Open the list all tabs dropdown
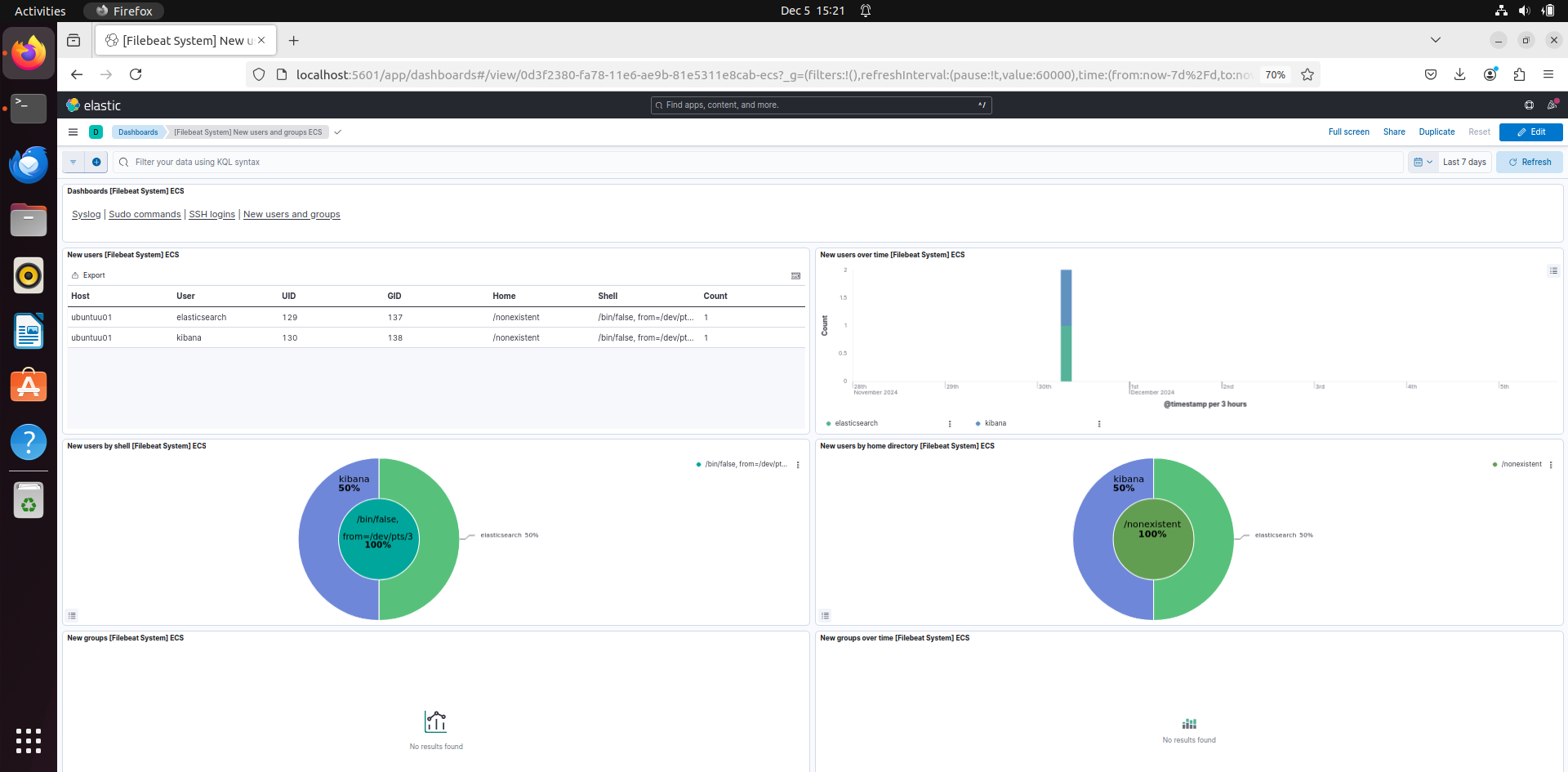The height and width of the screenshot is (772, 1568). pyautogui.click(x=1436, y=40)
